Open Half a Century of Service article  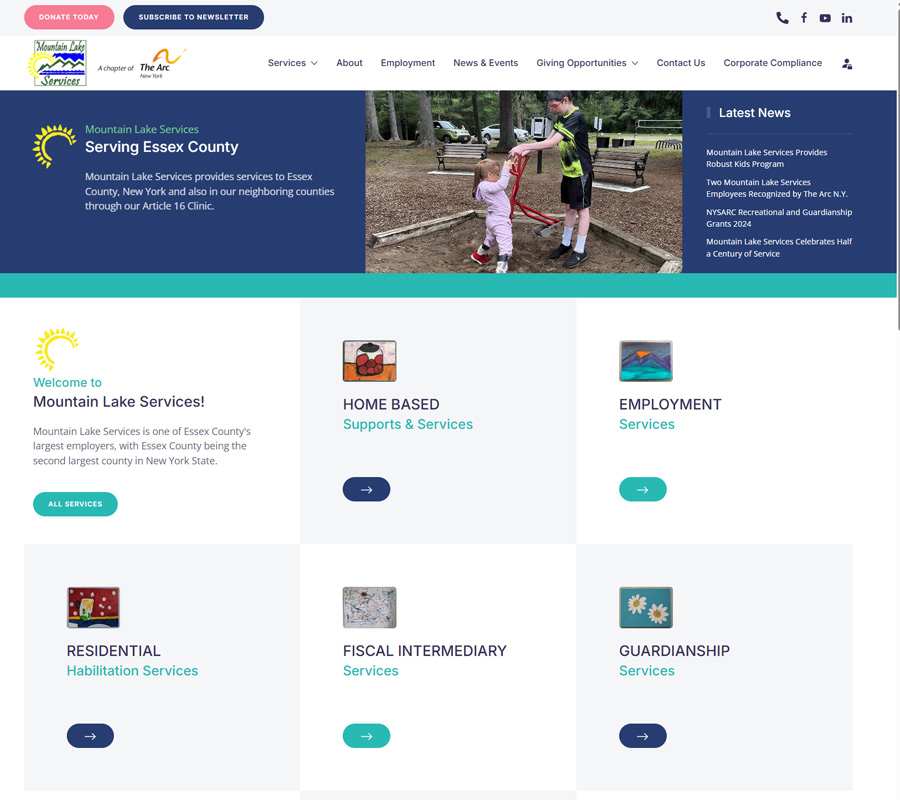click(x=779, y=248)
